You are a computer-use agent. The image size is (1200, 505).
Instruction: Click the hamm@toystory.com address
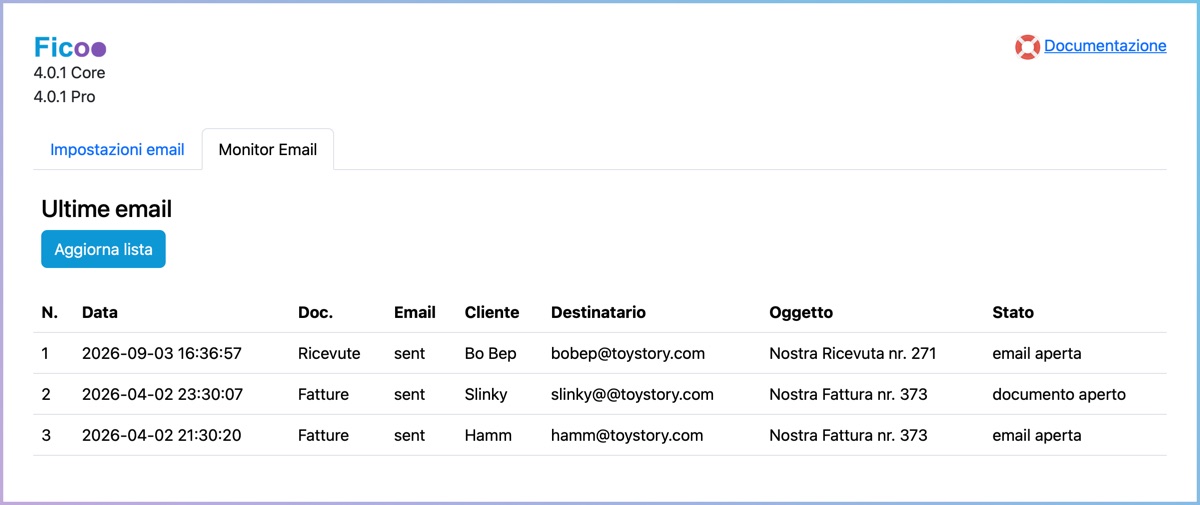tap(627, 435)
